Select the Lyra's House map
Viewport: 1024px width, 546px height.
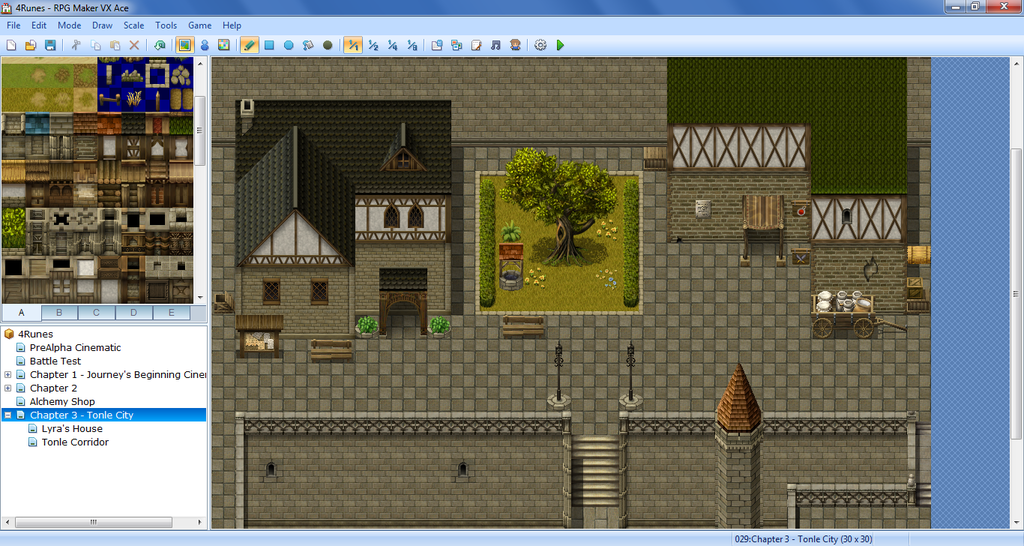pos(72,428)
